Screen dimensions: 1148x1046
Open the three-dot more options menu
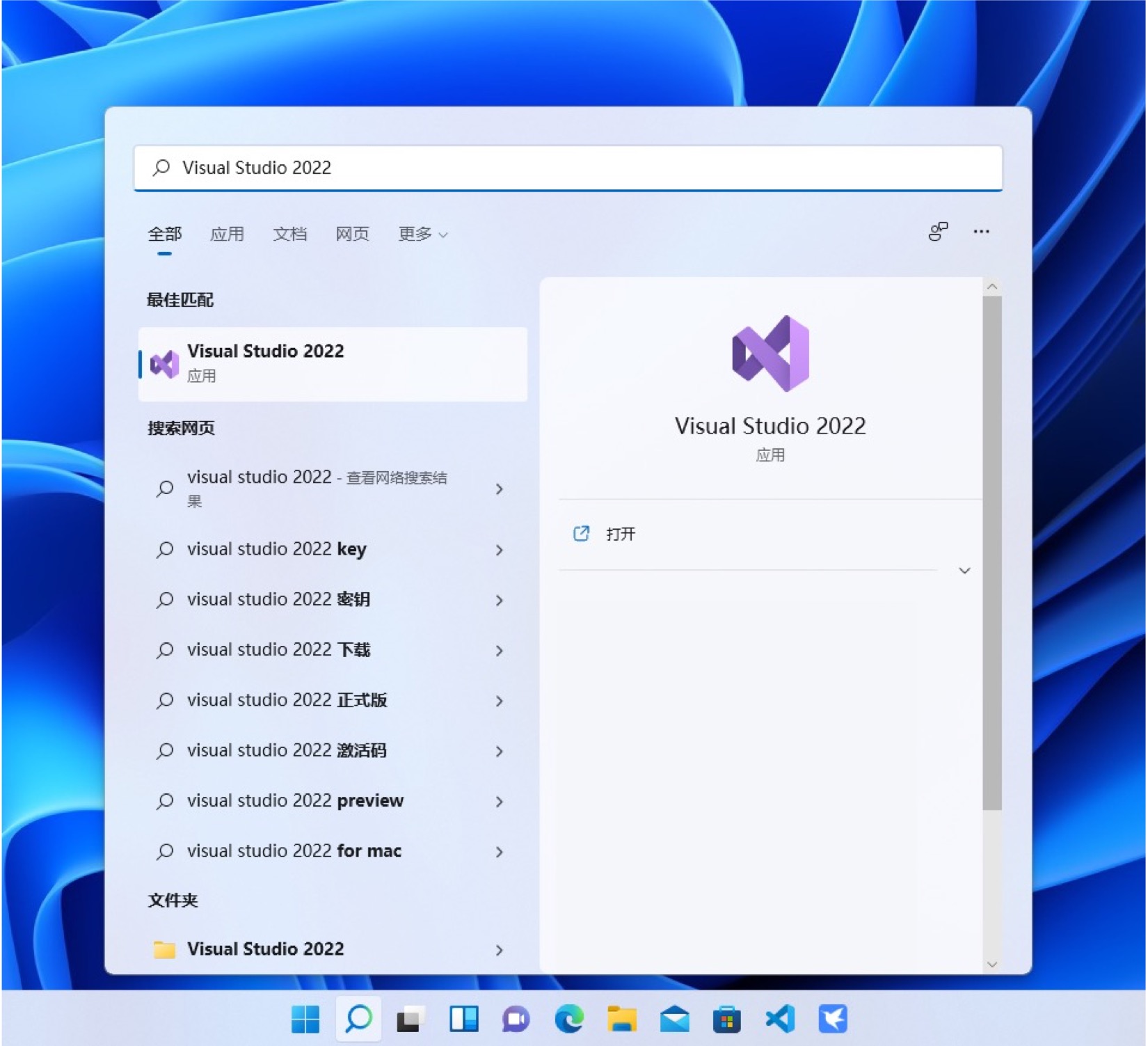[981, 232]
